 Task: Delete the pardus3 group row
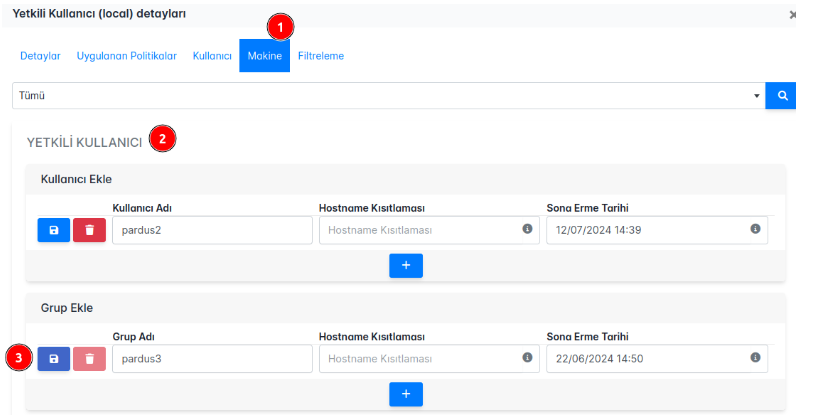[89, 358]
